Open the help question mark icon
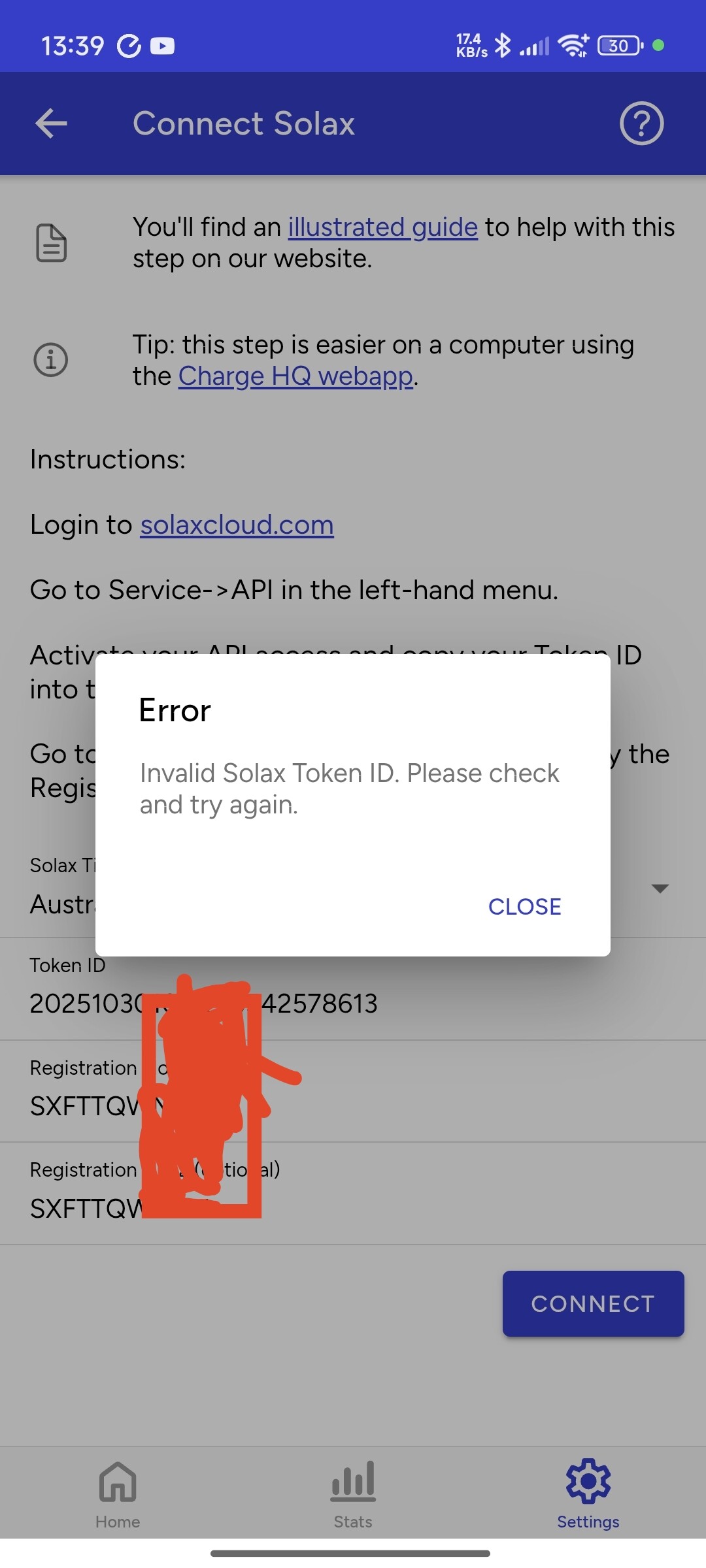 641,123
